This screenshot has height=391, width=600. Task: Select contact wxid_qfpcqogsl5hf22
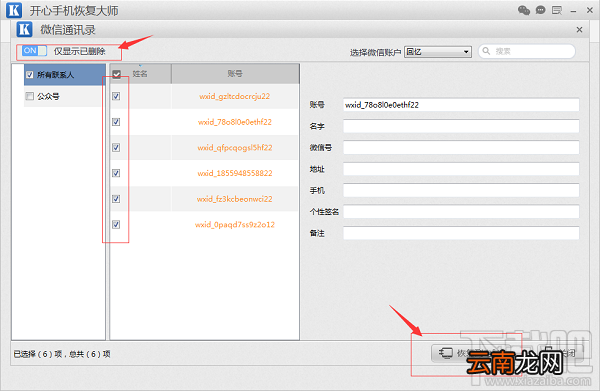(x=235, y=148)
